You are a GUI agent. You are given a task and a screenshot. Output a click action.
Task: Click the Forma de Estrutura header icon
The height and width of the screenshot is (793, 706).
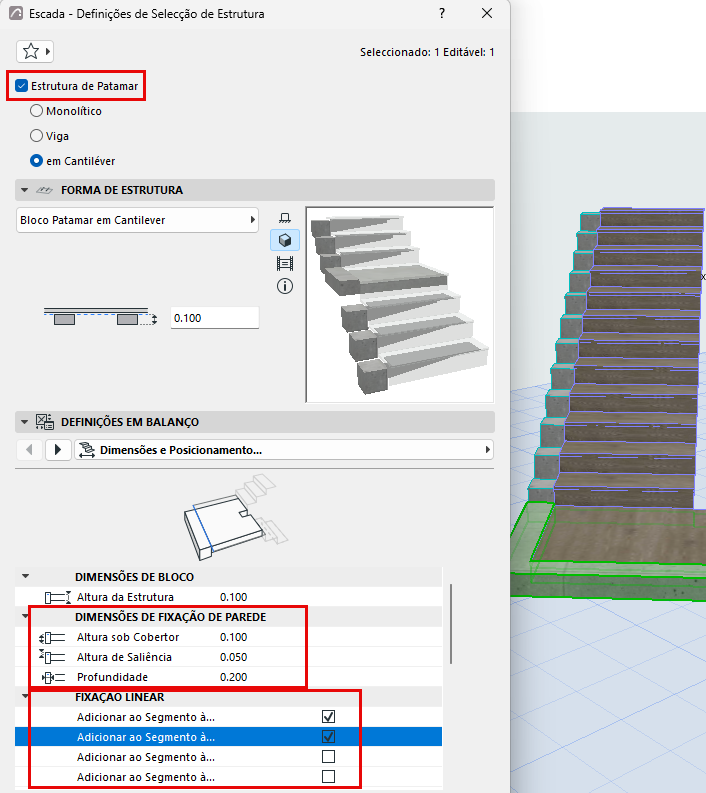click(x=45, y=190)
